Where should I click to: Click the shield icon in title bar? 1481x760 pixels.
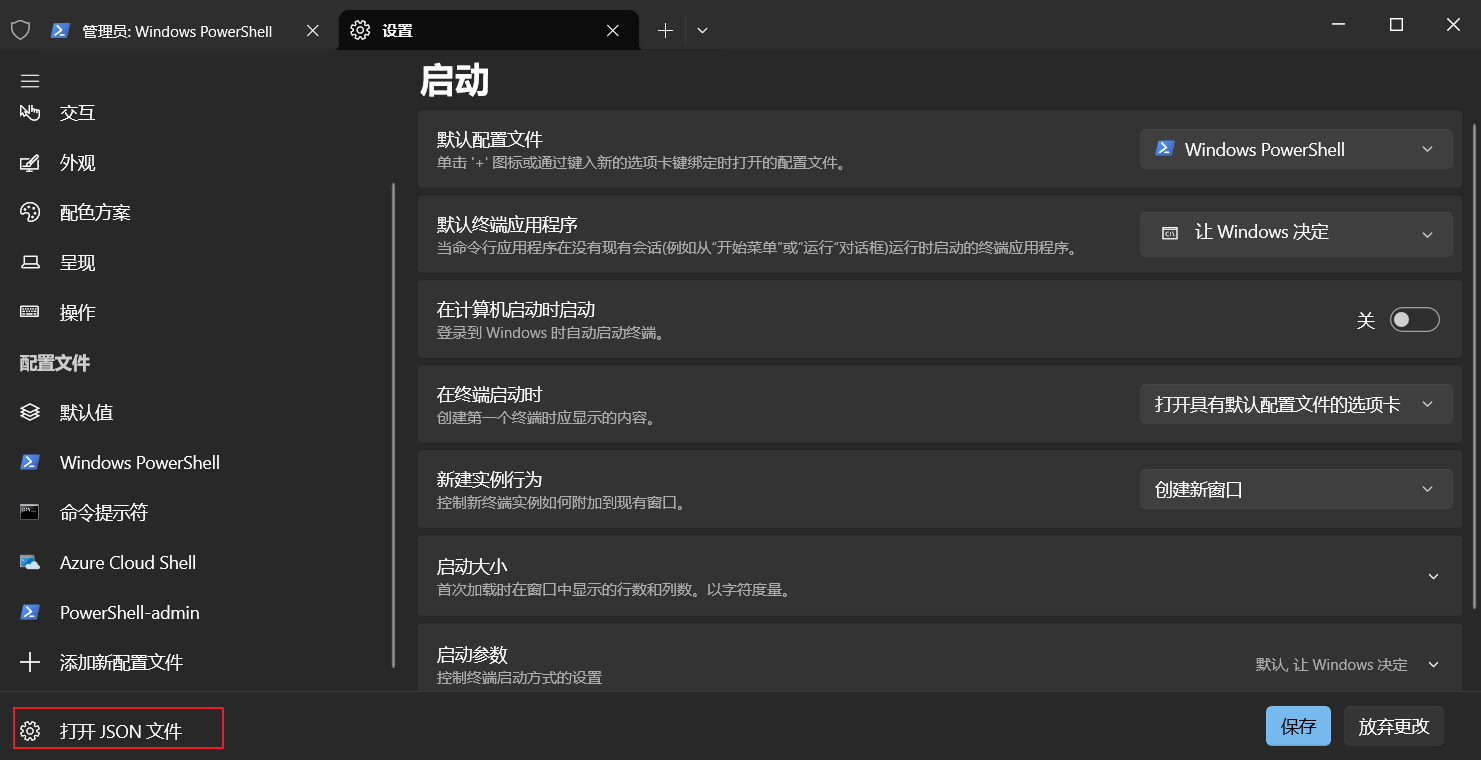point(20,30)
